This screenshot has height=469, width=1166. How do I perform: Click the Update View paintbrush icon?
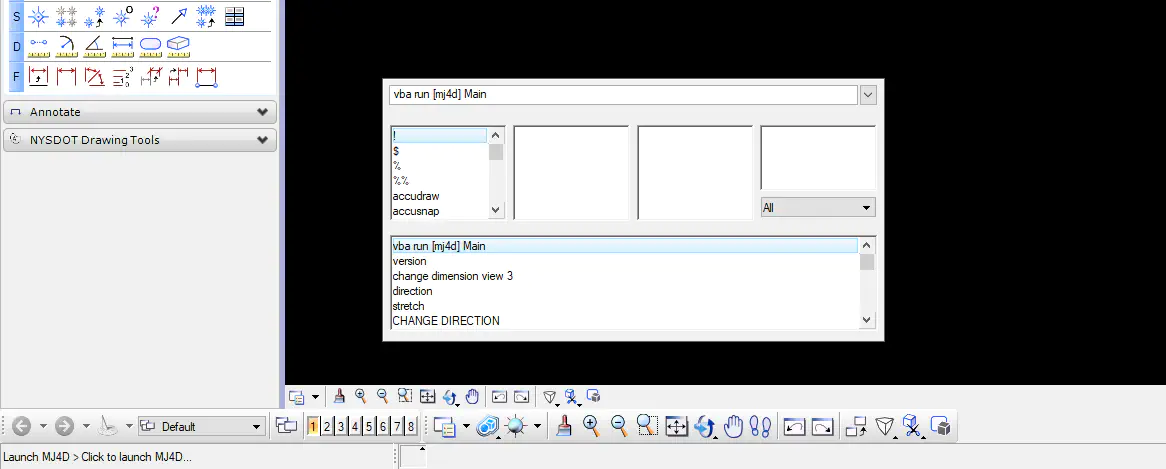point(564,427)
